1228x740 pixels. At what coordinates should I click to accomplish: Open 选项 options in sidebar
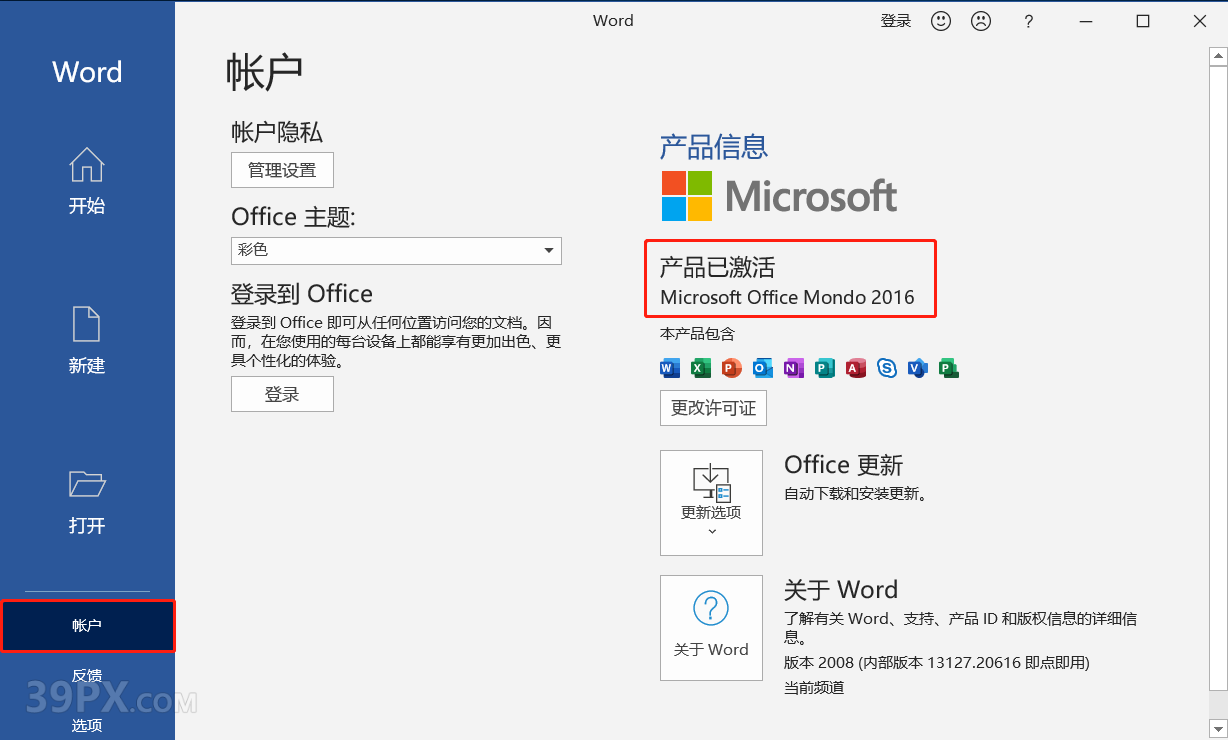[x=87, y=725]
